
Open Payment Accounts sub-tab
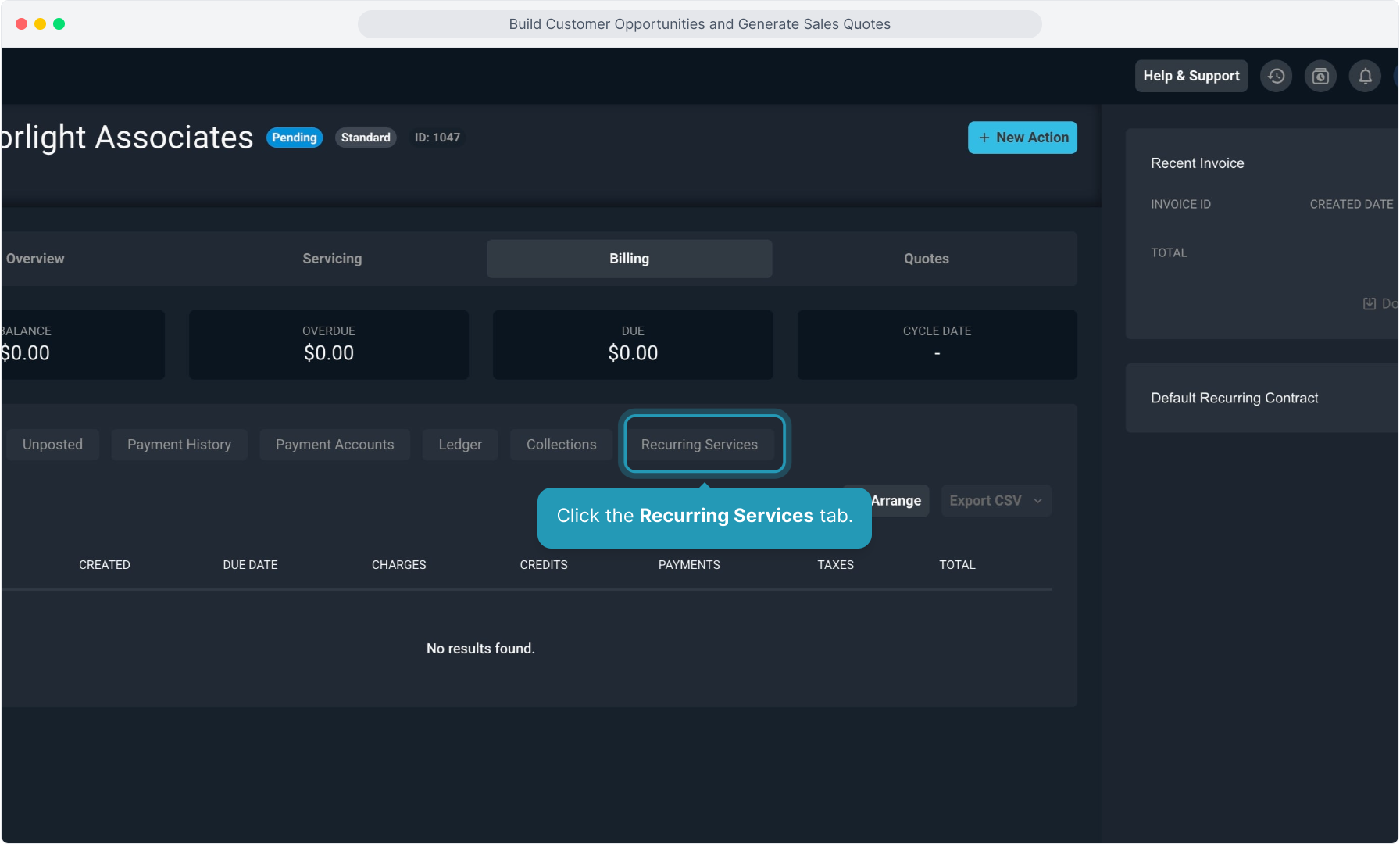click(334, 445)
